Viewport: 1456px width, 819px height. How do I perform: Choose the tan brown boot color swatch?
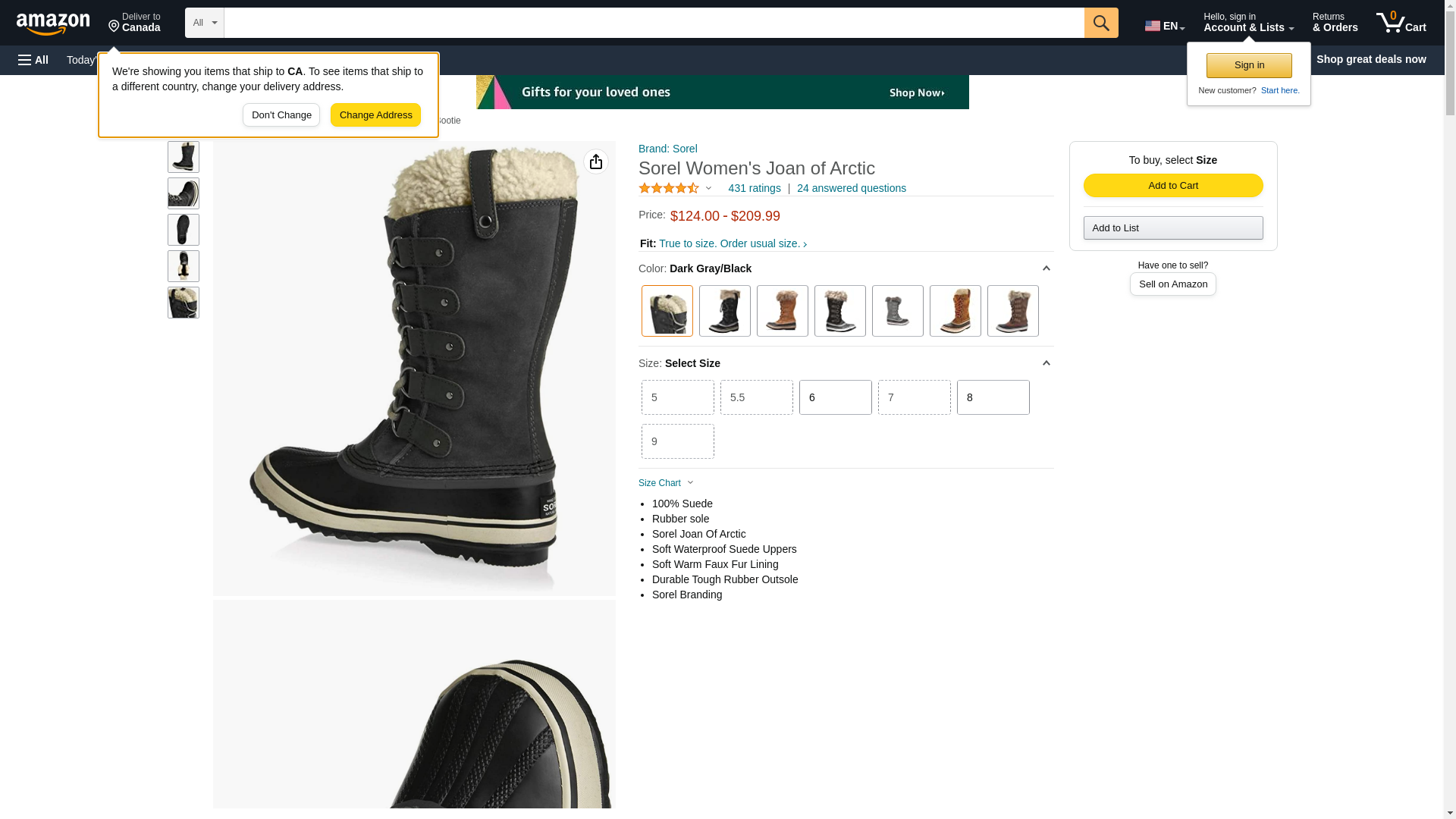782,311
